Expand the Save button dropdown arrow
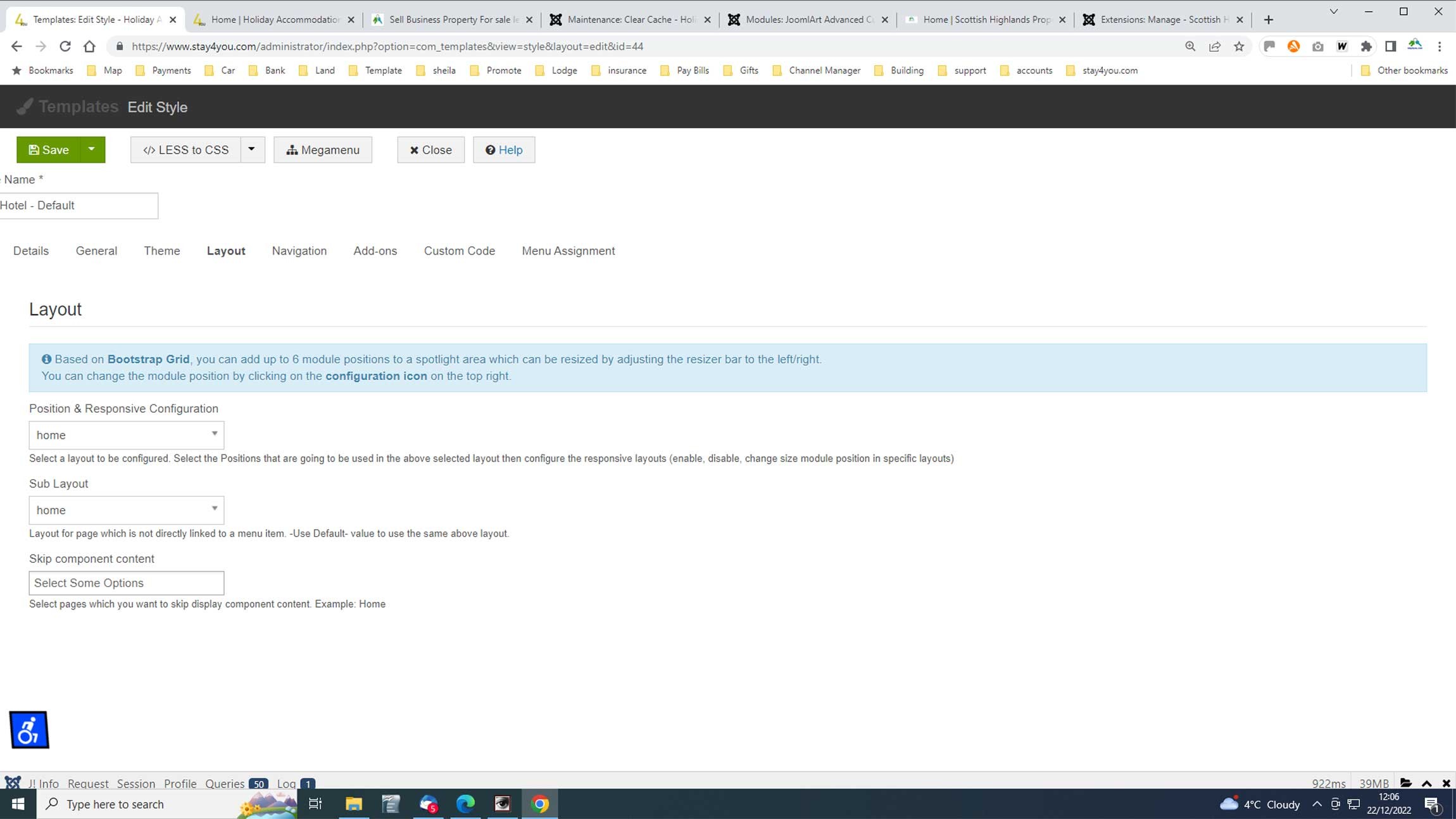1456x819 pixels. [x=92, y=149]
